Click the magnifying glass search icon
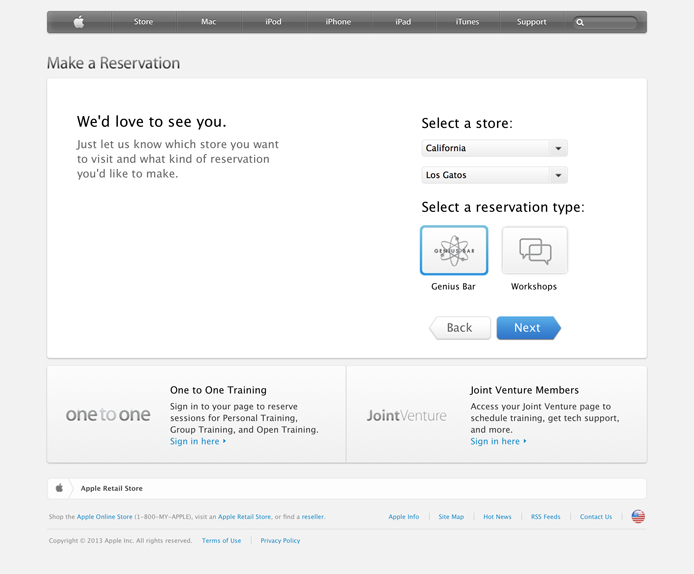This screenshot has height=574, width=694. (x=580, y=22)
